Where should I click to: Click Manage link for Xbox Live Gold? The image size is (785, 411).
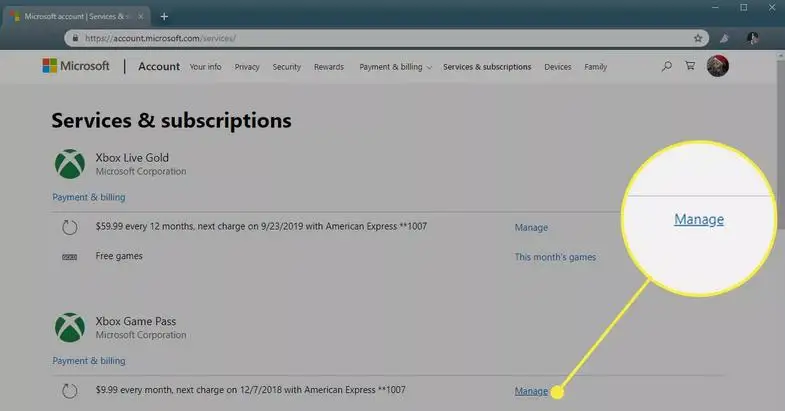coord(531,227)
